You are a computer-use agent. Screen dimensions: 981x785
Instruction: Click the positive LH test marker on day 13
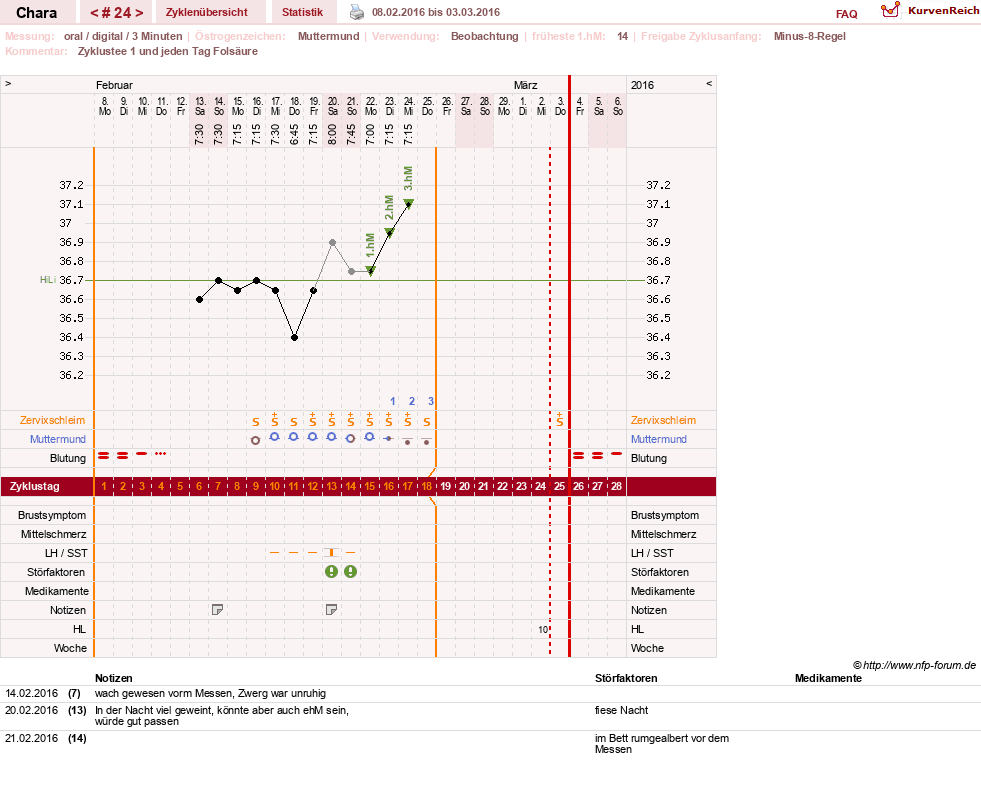coord(332,552)
